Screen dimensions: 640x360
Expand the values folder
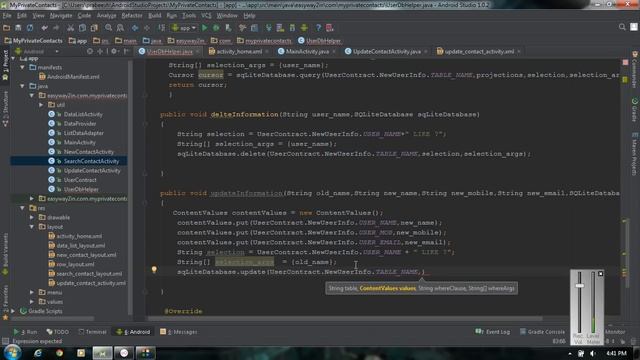(32, 302)
